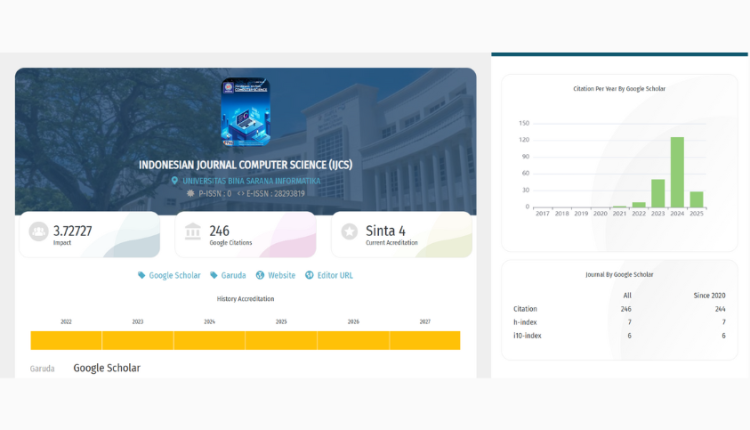
Task: Click the 3.72727 Impact value
Action: pyautogui.click(x=72, y=231)
